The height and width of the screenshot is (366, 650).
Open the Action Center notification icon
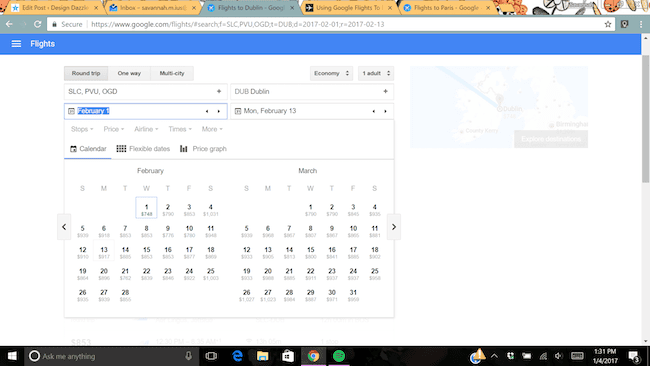point(634,356)
